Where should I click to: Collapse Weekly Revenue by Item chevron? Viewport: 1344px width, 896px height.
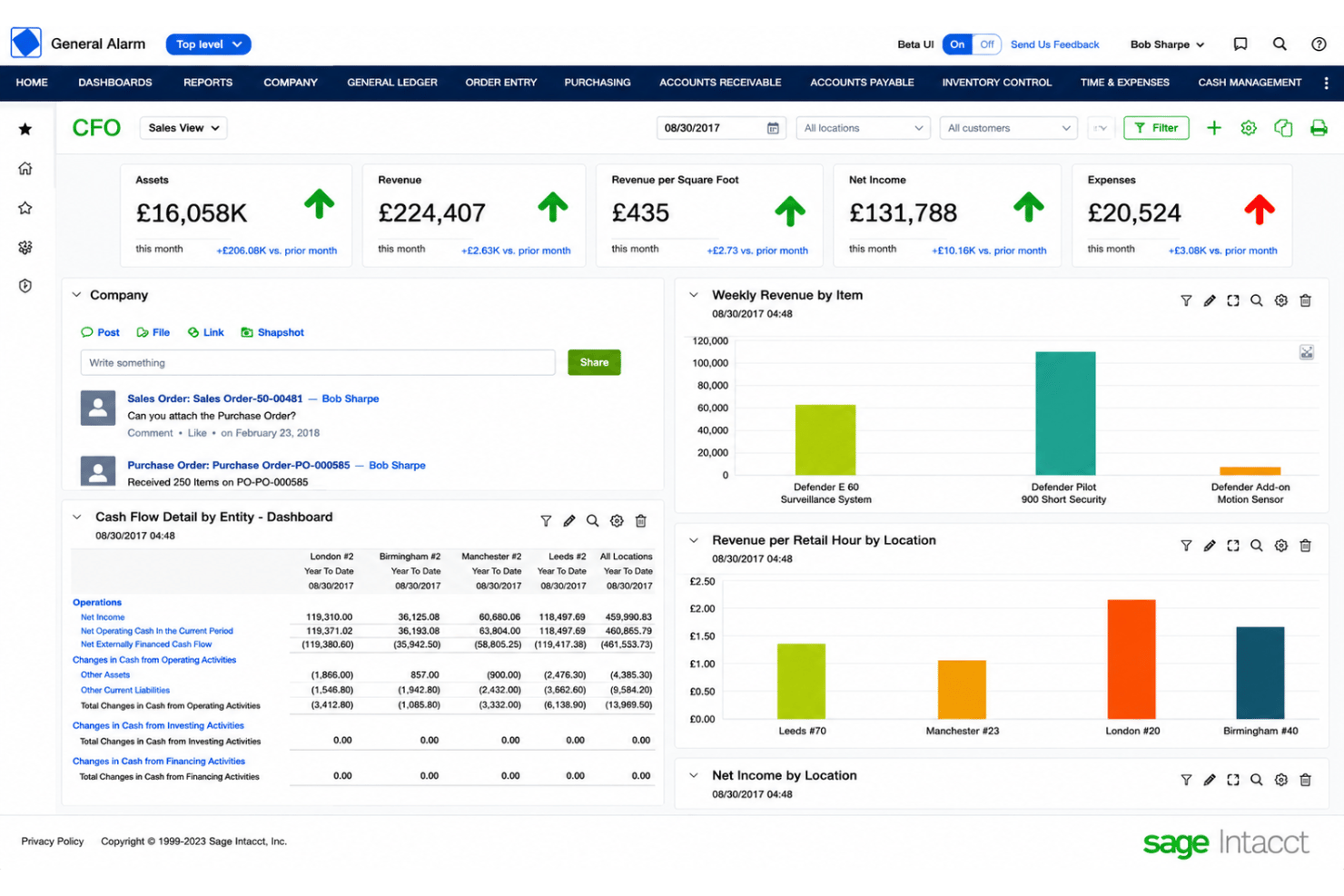click(x=694, y=295)
